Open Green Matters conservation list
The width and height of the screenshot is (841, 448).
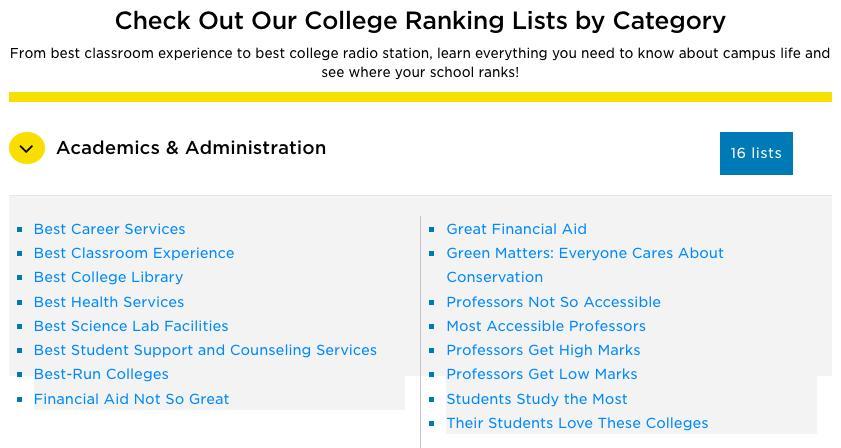[584, 254]
